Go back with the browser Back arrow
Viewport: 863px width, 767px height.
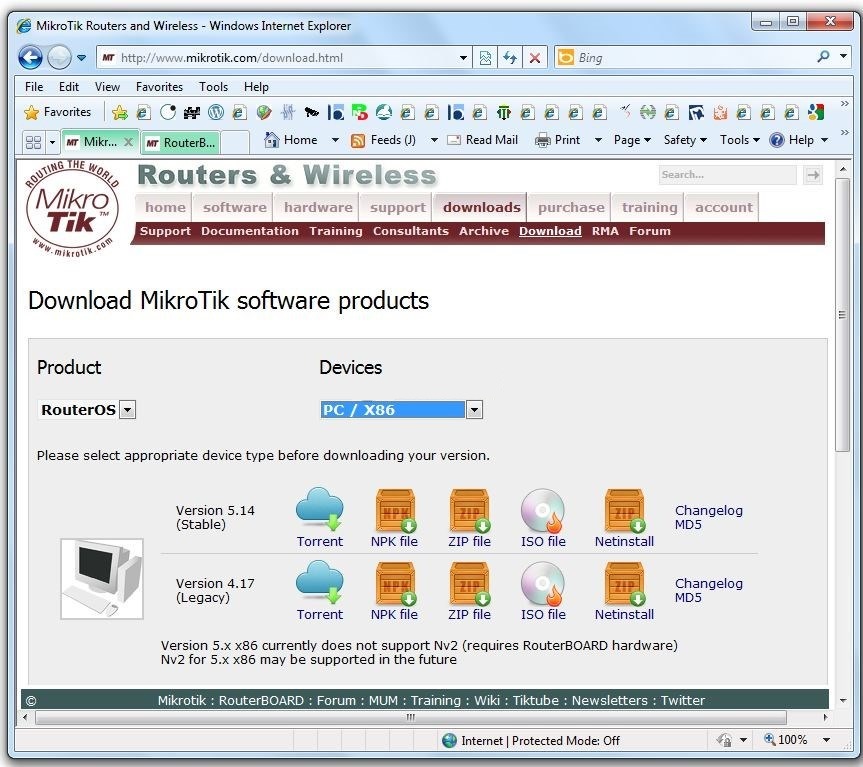(x=30, y=57)
